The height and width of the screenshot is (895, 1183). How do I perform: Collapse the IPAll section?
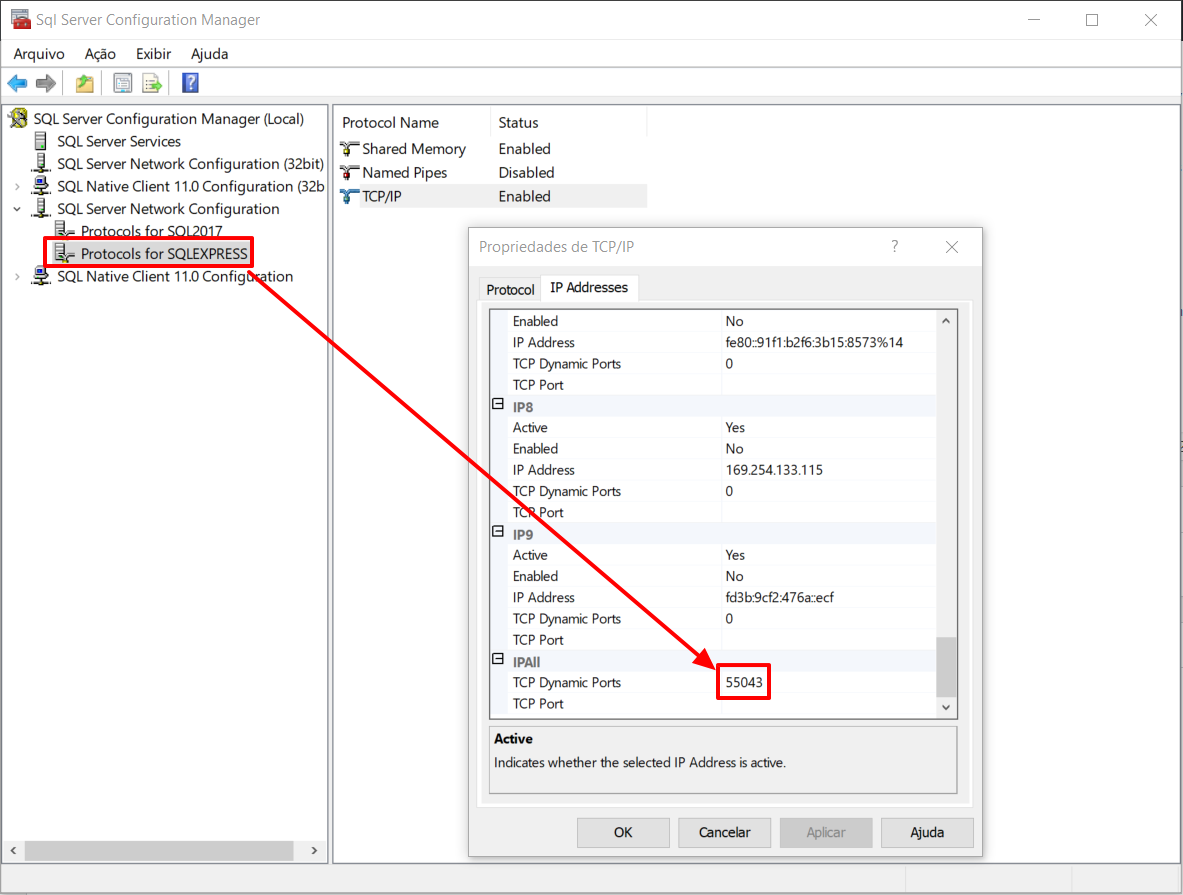coord(498,660)
